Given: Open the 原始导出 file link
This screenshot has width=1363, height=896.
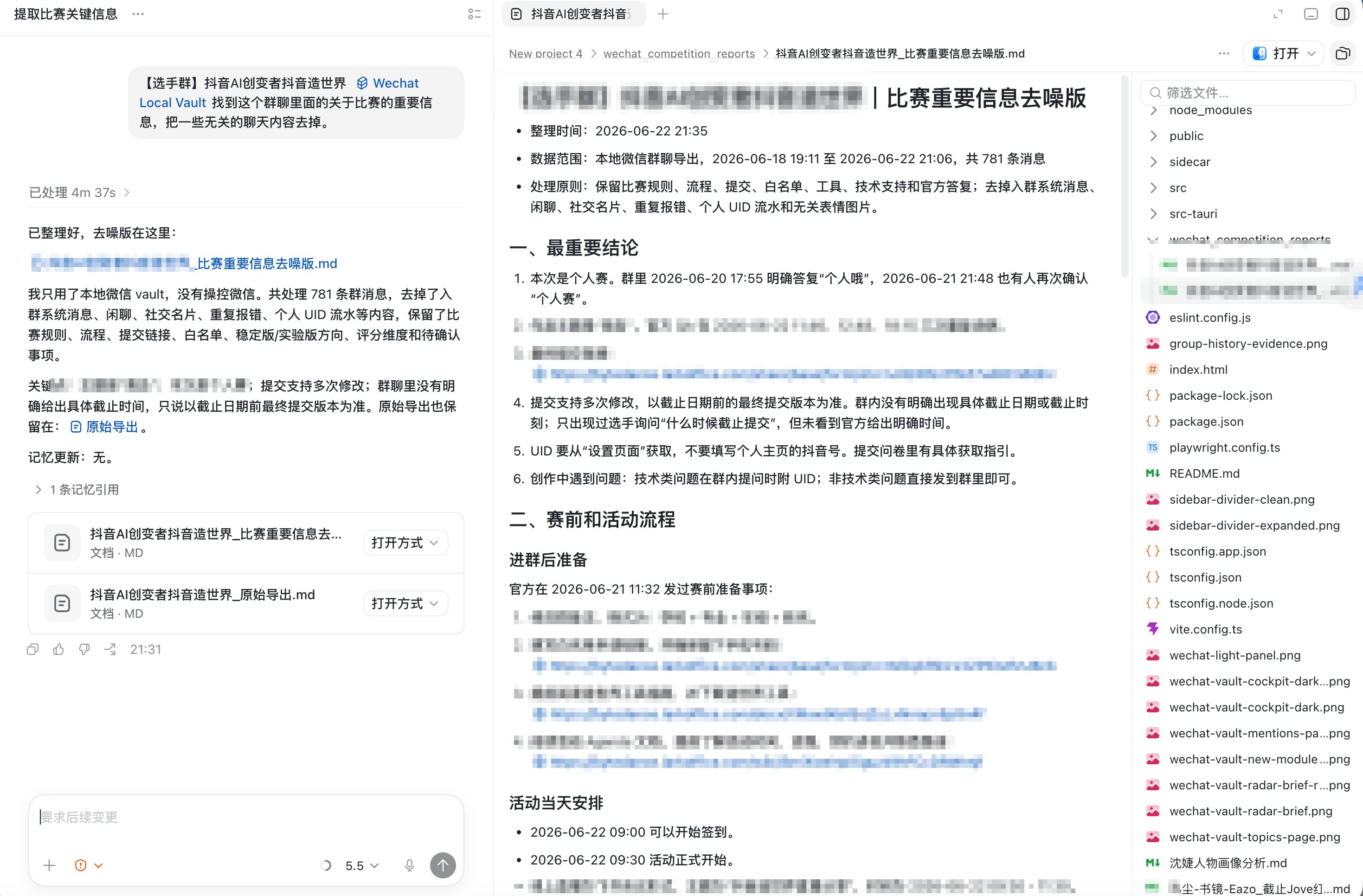Looking at the screenshot, I should coord(105,427).
